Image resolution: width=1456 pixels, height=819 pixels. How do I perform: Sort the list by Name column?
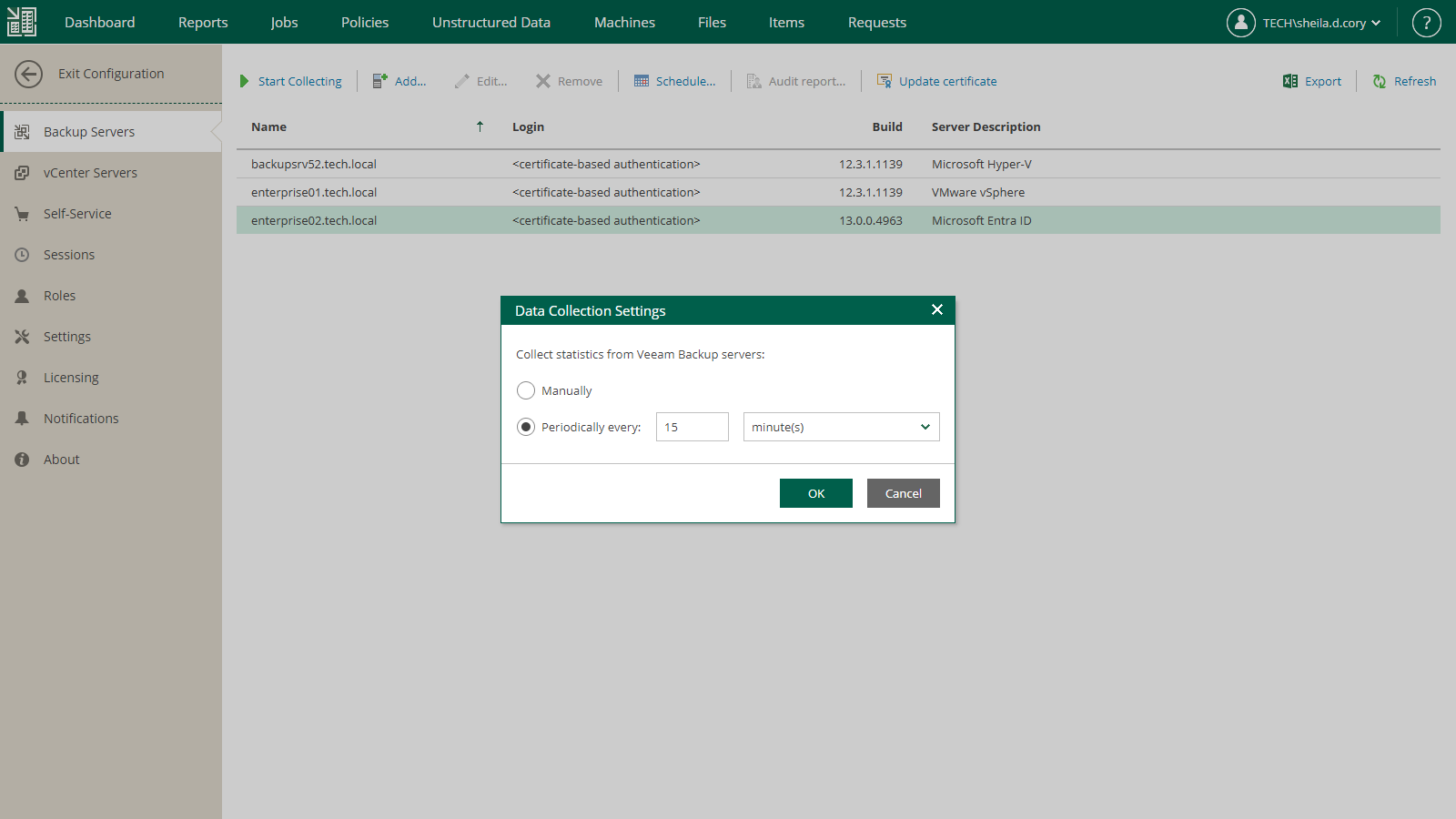[x=268, y=126]
